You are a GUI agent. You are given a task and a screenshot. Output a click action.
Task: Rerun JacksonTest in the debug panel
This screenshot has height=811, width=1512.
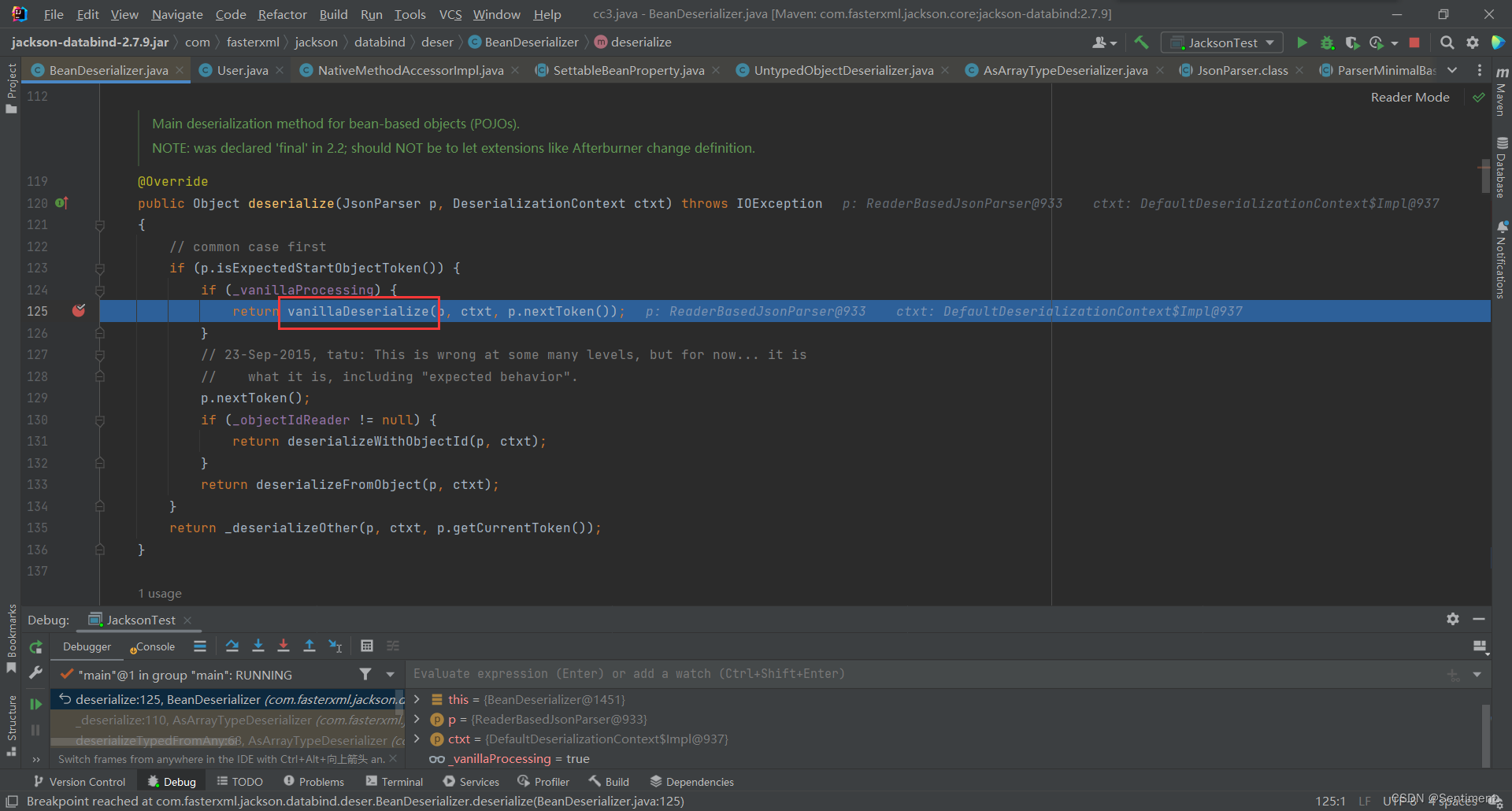click(x=35, y=647)
